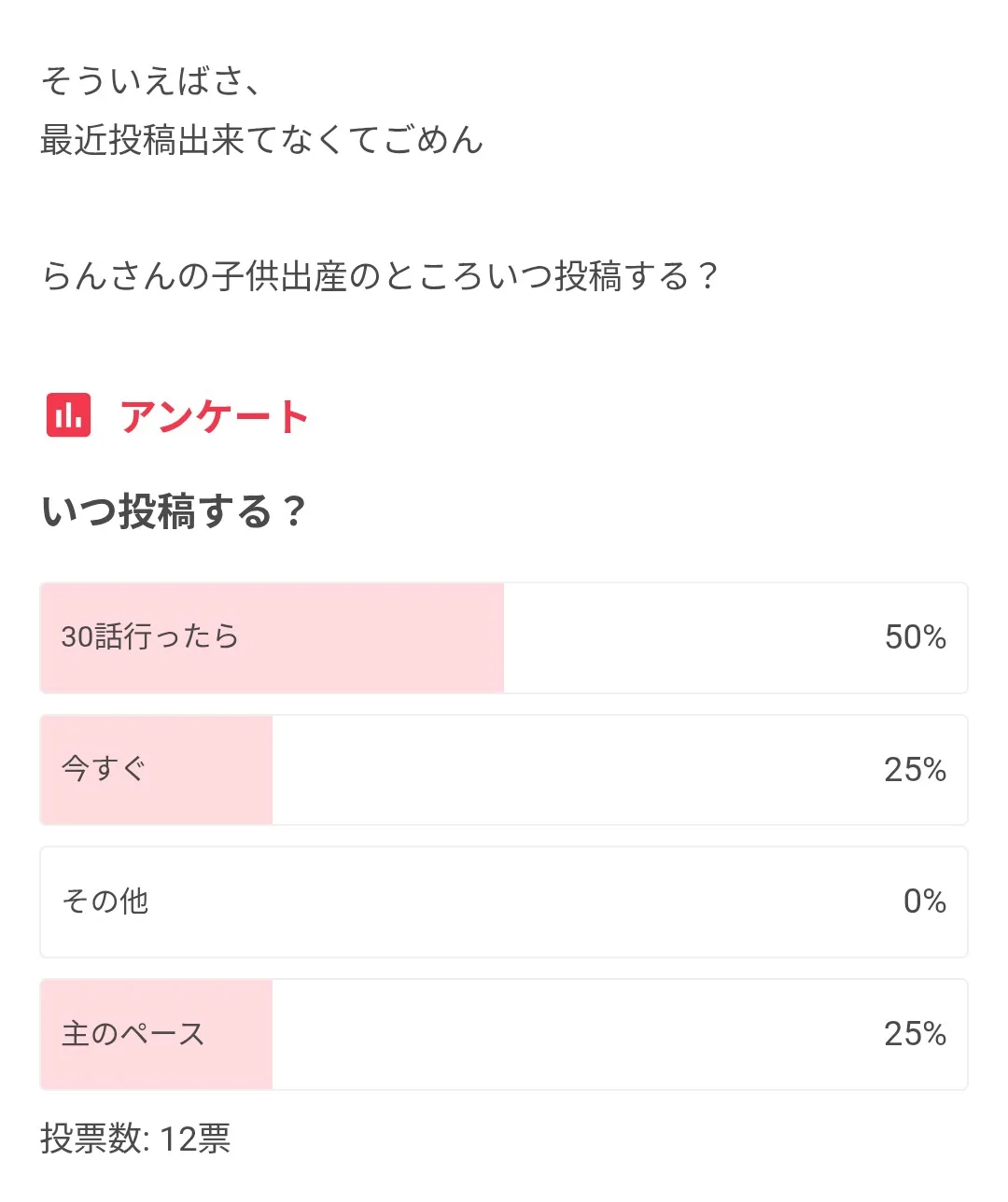The width and height of the screenshot is (1008, 1202).
Task: Click the sentence about らんさんの子供出産
Action: pos(380,276)
